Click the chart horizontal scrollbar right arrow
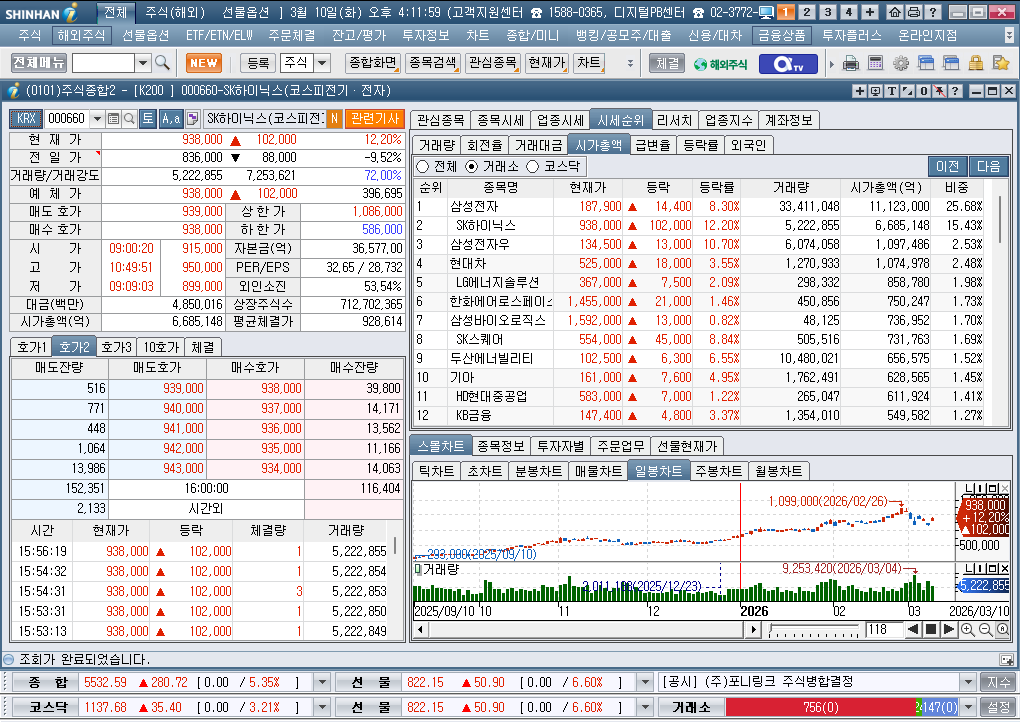This screenshot has height=722, width=1020. 753,630
